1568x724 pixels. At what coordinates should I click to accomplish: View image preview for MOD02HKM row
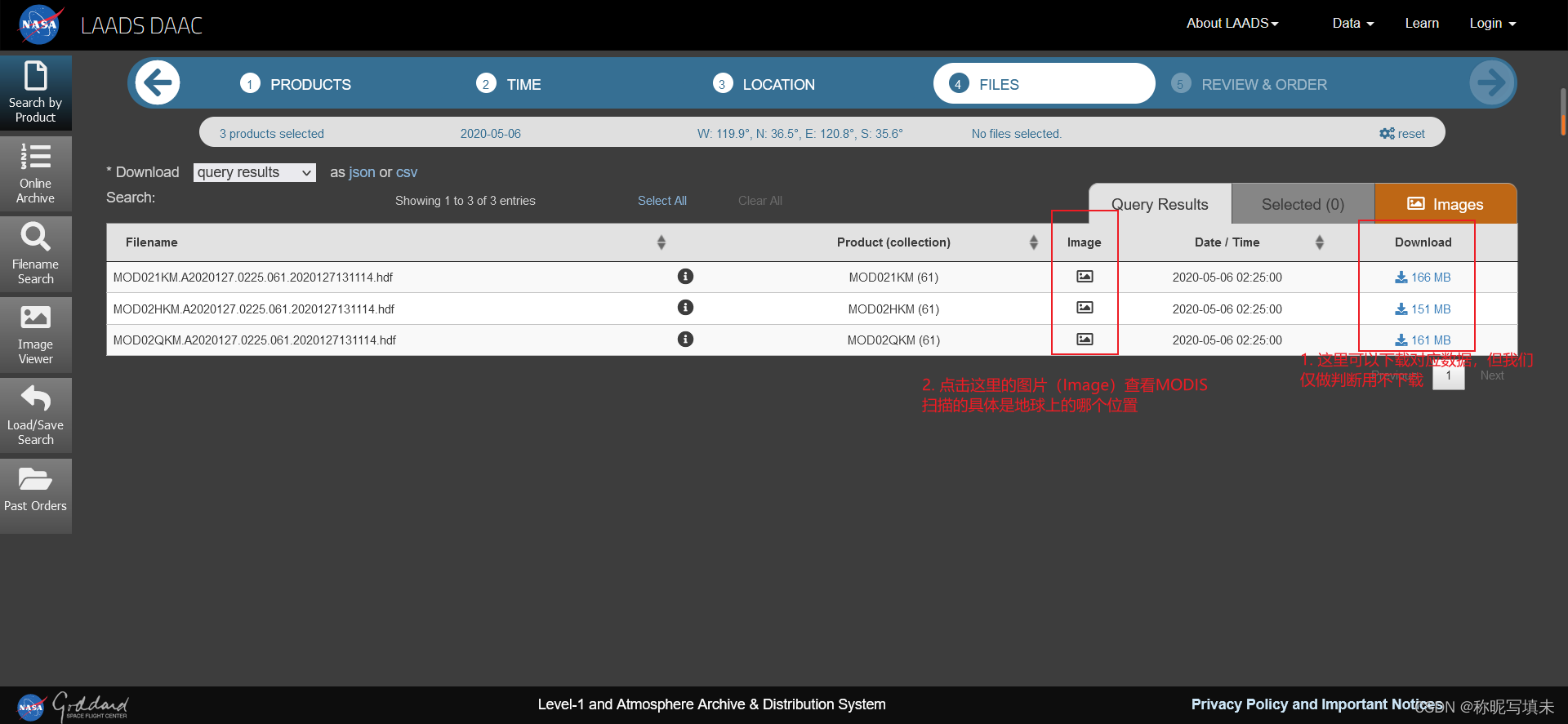pos(1085,308)
